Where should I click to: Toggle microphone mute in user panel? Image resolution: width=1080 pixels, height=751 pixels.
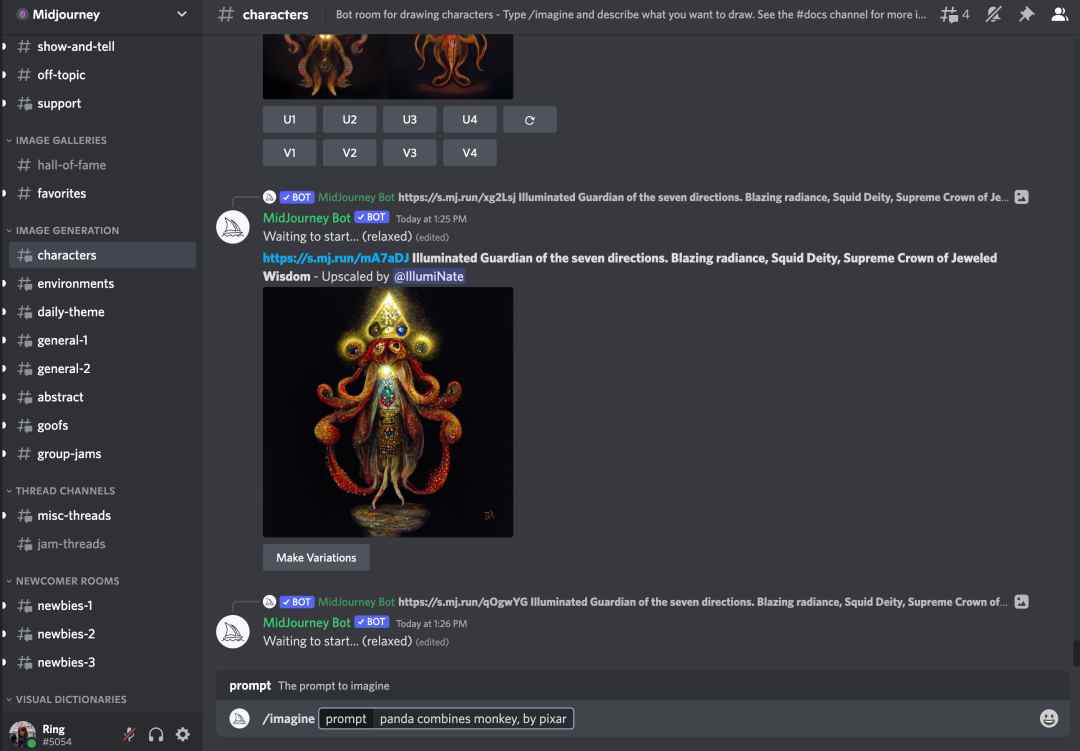tap(129, 734)
